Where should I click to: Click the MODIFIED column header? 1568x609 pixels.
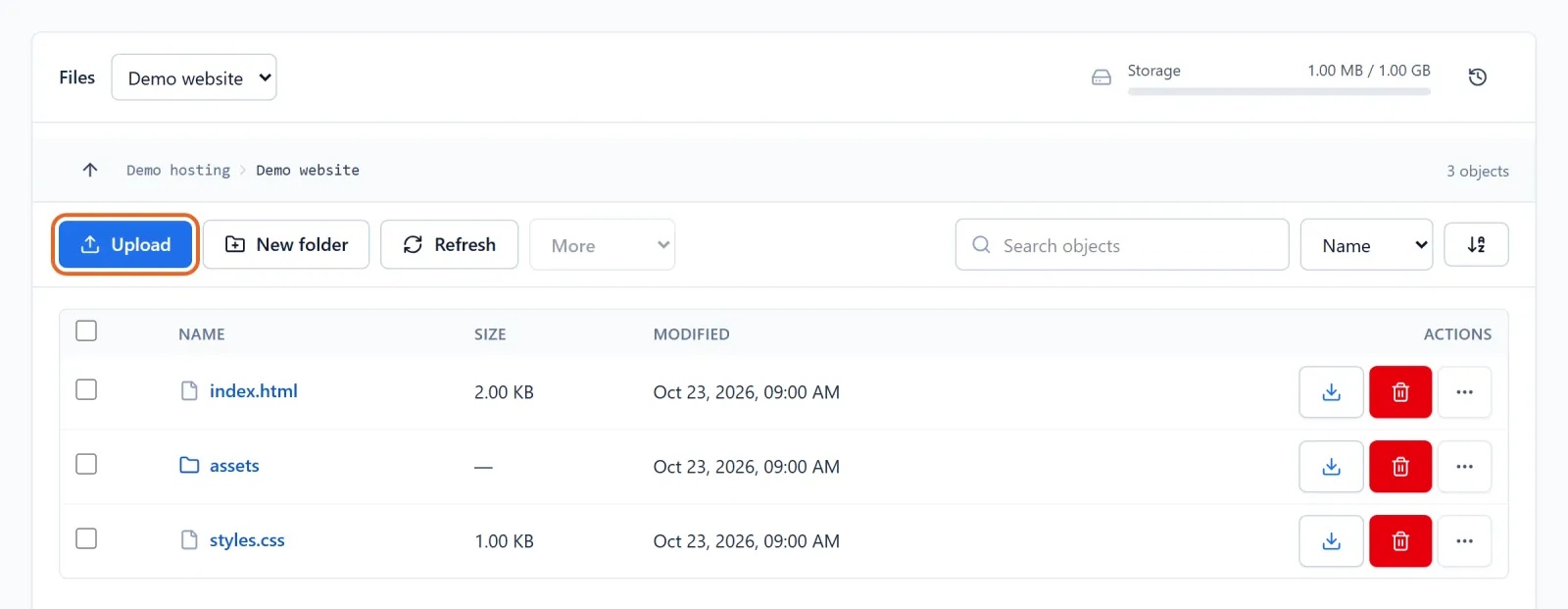click(x=692, y=334)
